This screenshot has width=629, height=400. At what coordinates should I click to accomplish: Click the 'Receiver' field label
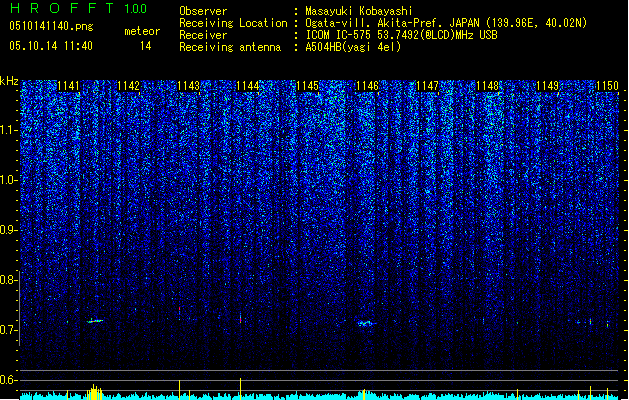pyautogui.click(x=203, y=35)
